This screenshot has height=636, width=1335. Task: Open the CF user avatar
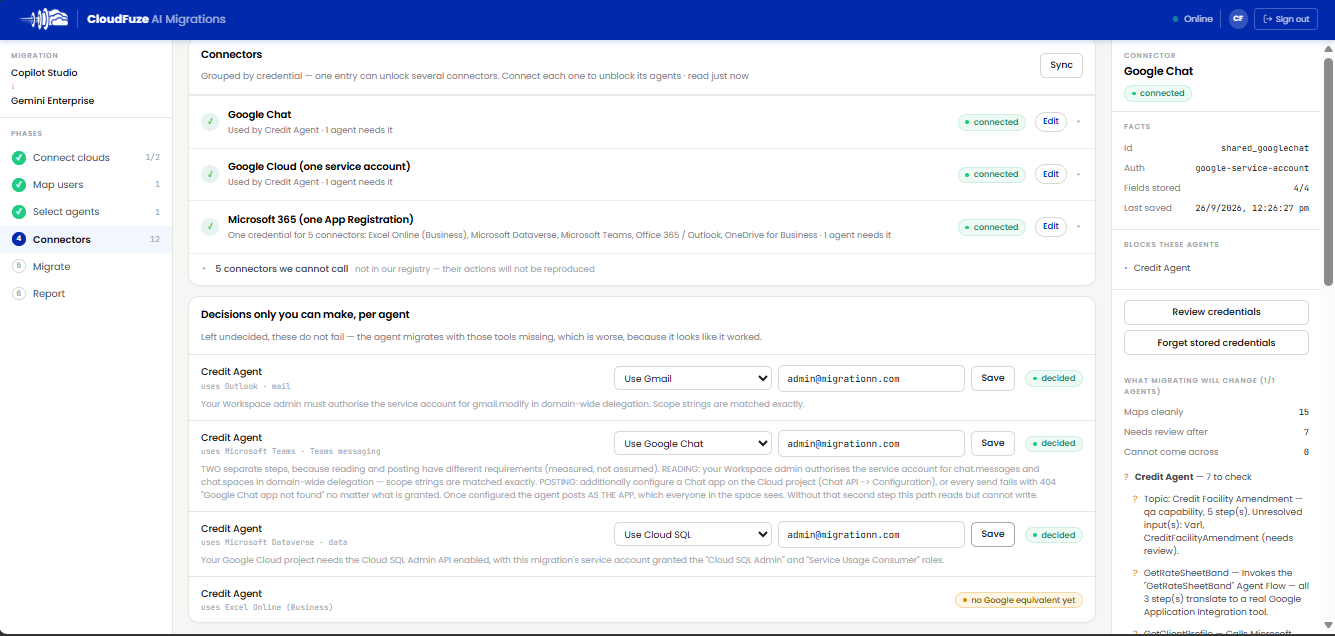(x=1238, y=19)
